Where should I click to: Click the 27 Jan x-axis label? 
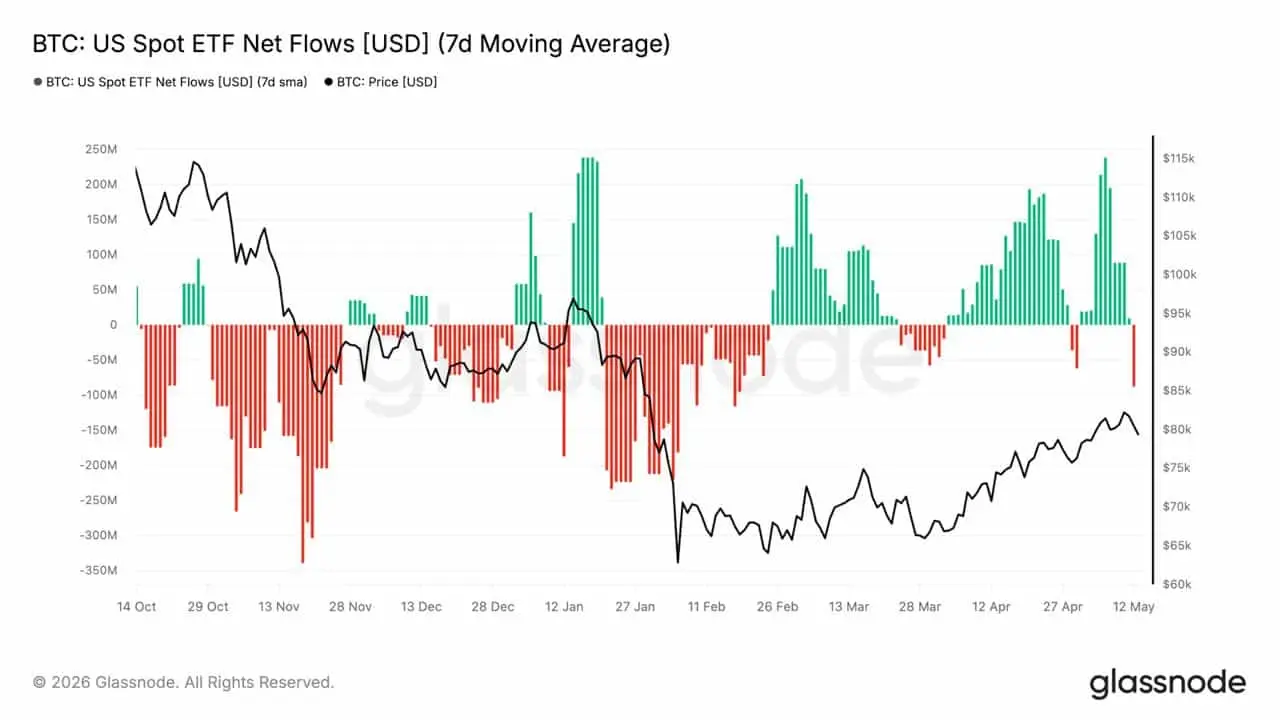[634, 606]
